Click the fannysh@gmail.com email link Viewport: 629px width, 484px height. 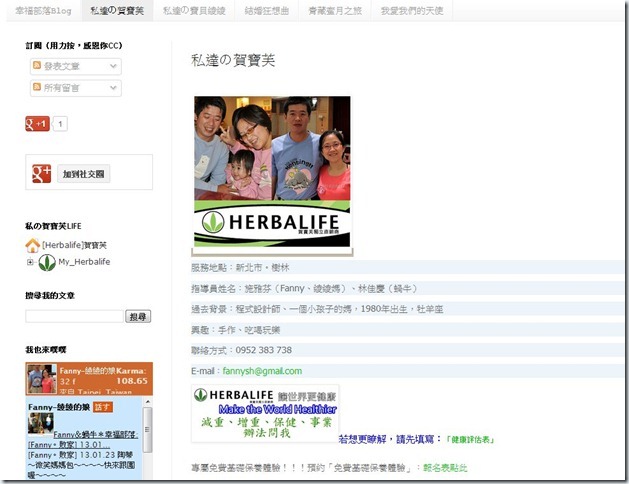[262, 371]
